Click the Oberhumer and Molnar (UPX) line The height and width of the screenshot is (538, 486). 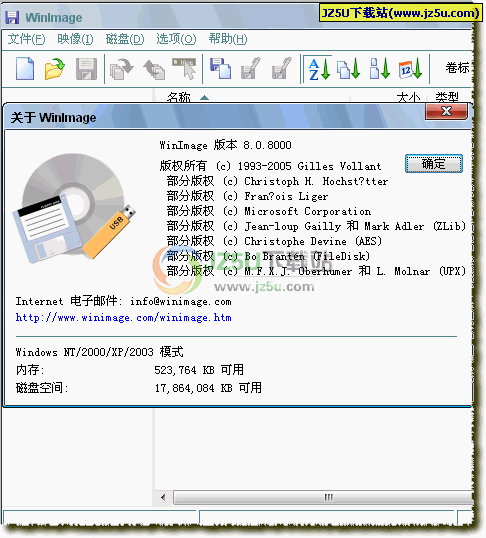pyautogui.click(x=316, y=271)
